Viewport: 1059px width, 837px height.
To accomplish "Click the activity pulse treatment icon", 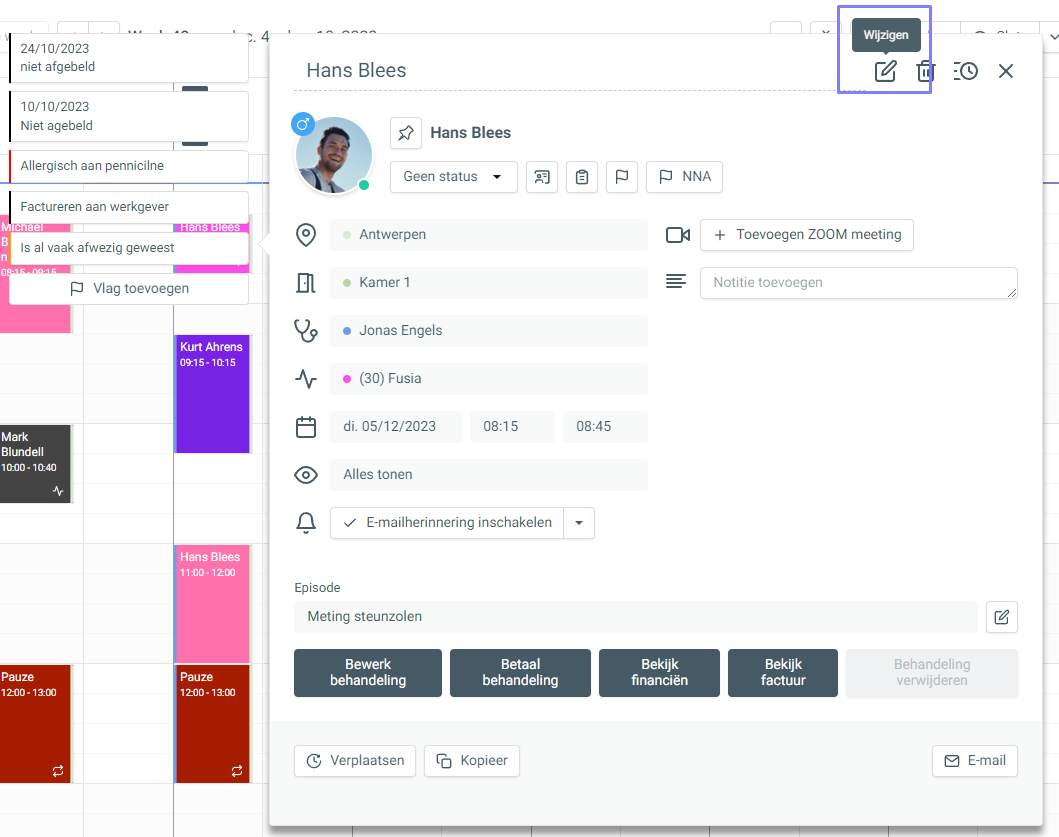I will (306, 379).
